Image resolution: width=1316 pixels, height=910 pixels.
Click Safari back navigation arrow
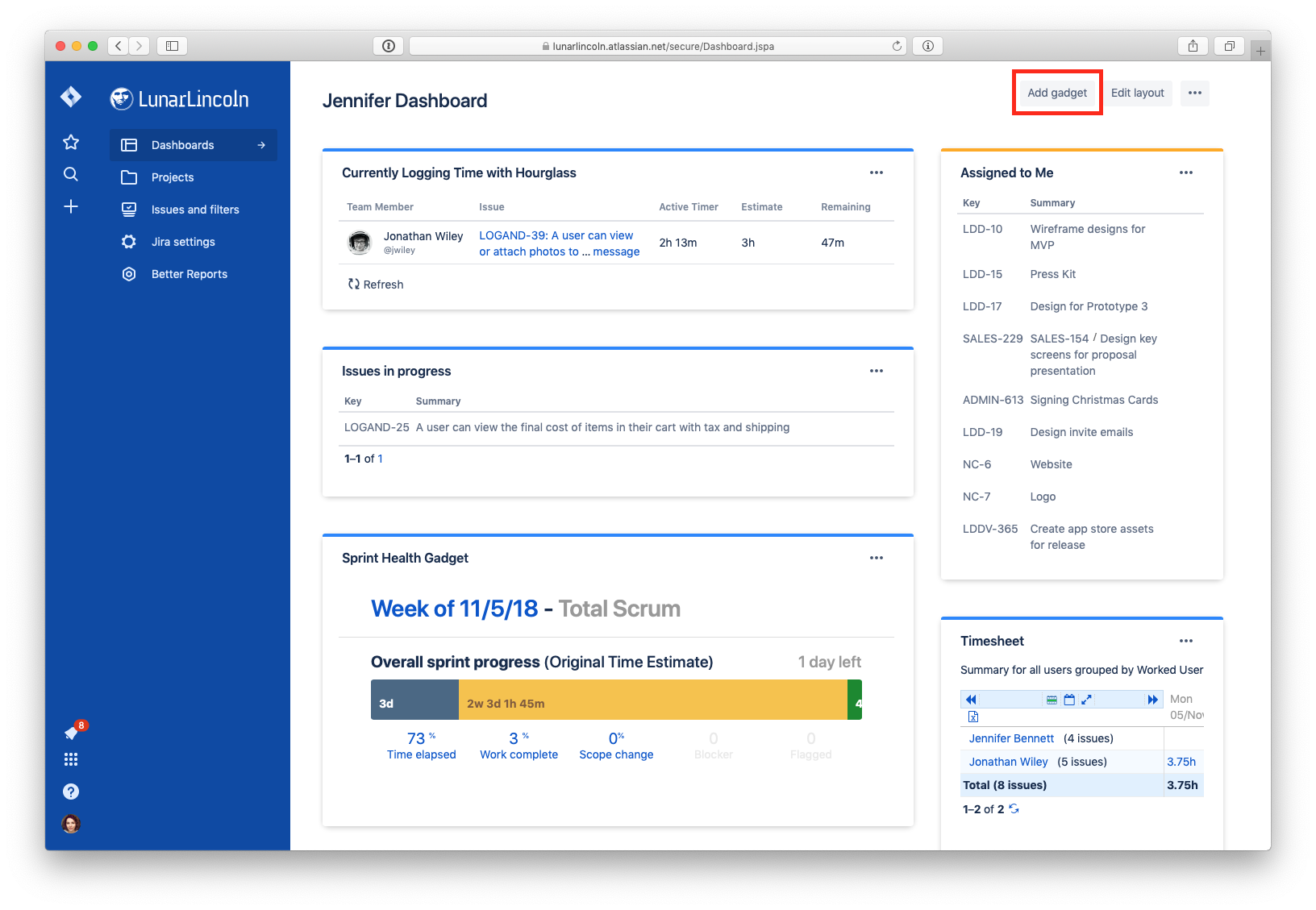(119, 46)
